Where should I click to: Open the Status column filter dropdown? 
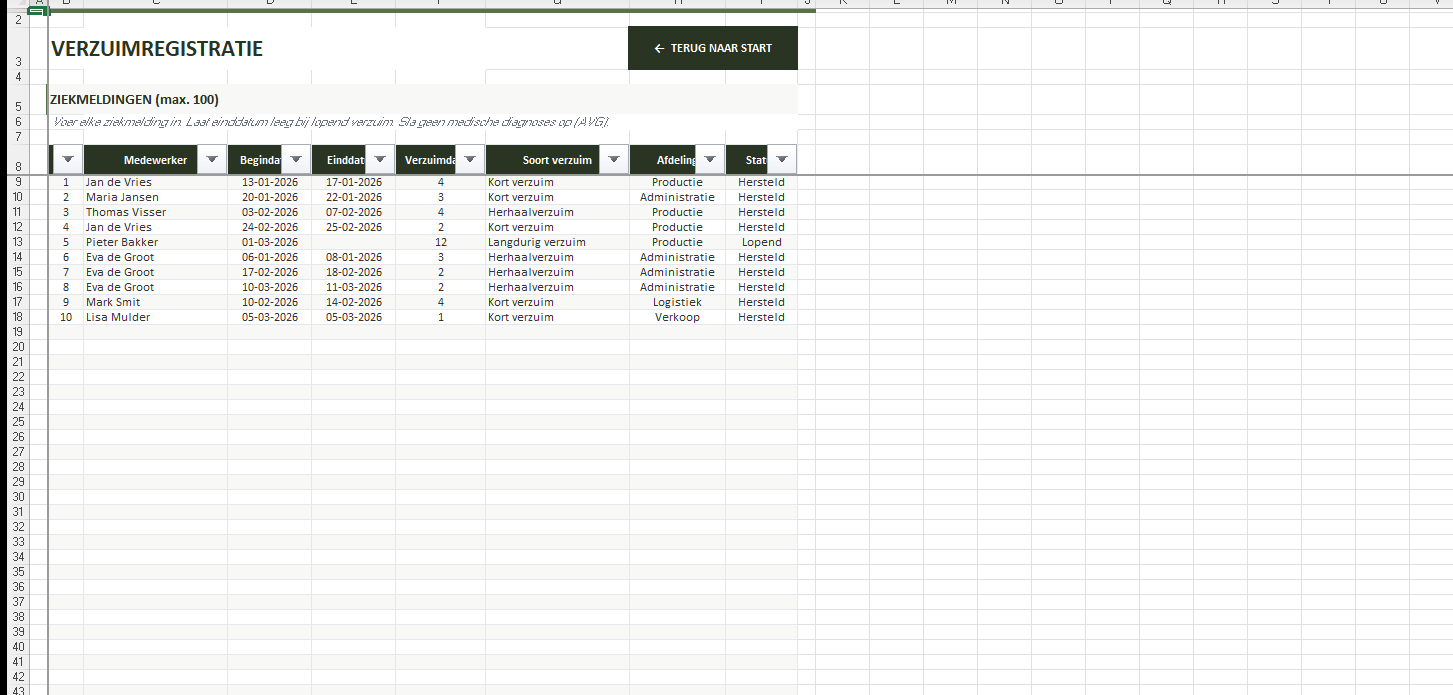782,160
